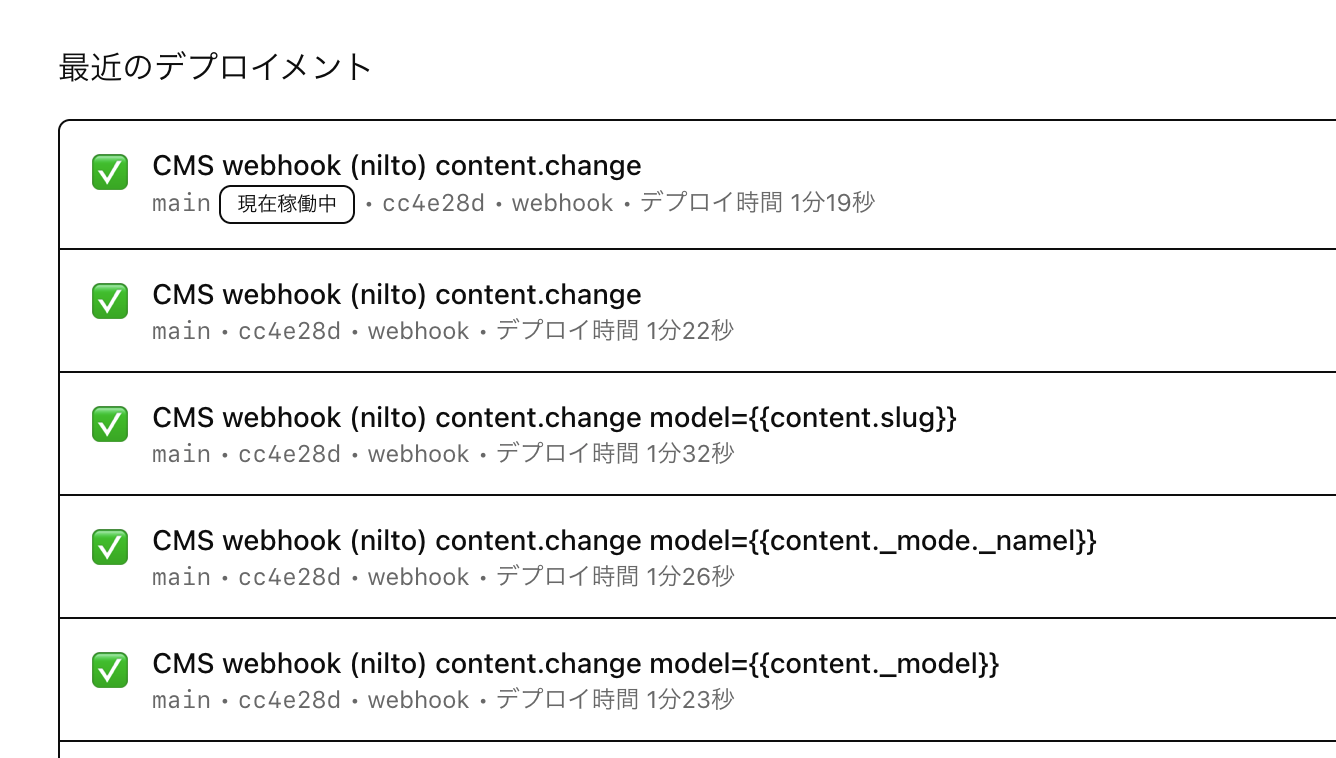Click commit cc4e28d on the active deployment
This screenshot has width=1336, height=758.
433,204
